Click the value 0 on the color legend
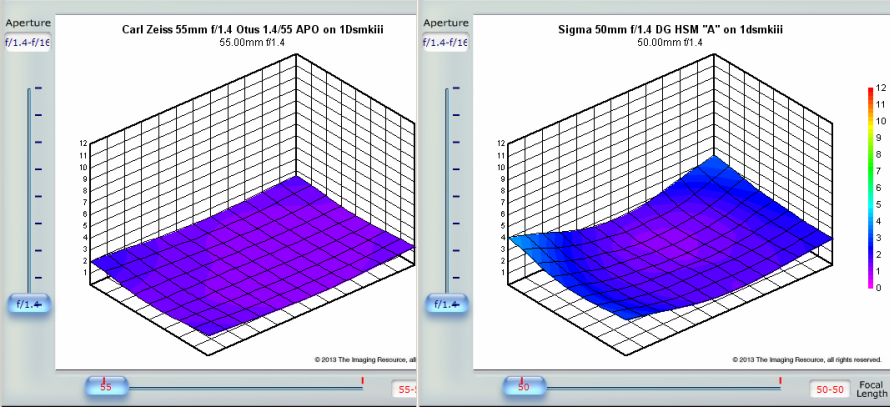 tap(879, 288)
